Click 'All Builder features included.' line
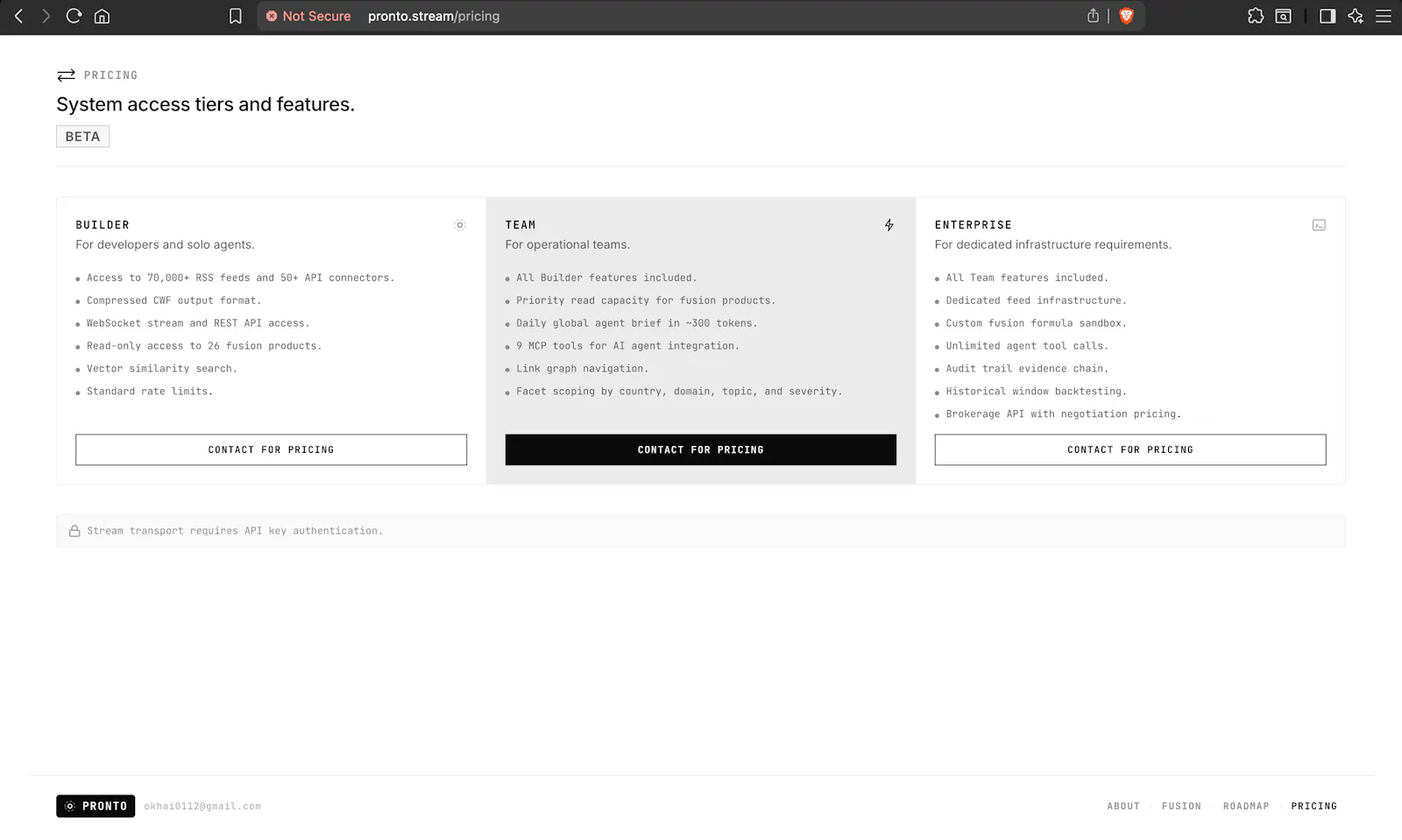 tap(606, 278)
